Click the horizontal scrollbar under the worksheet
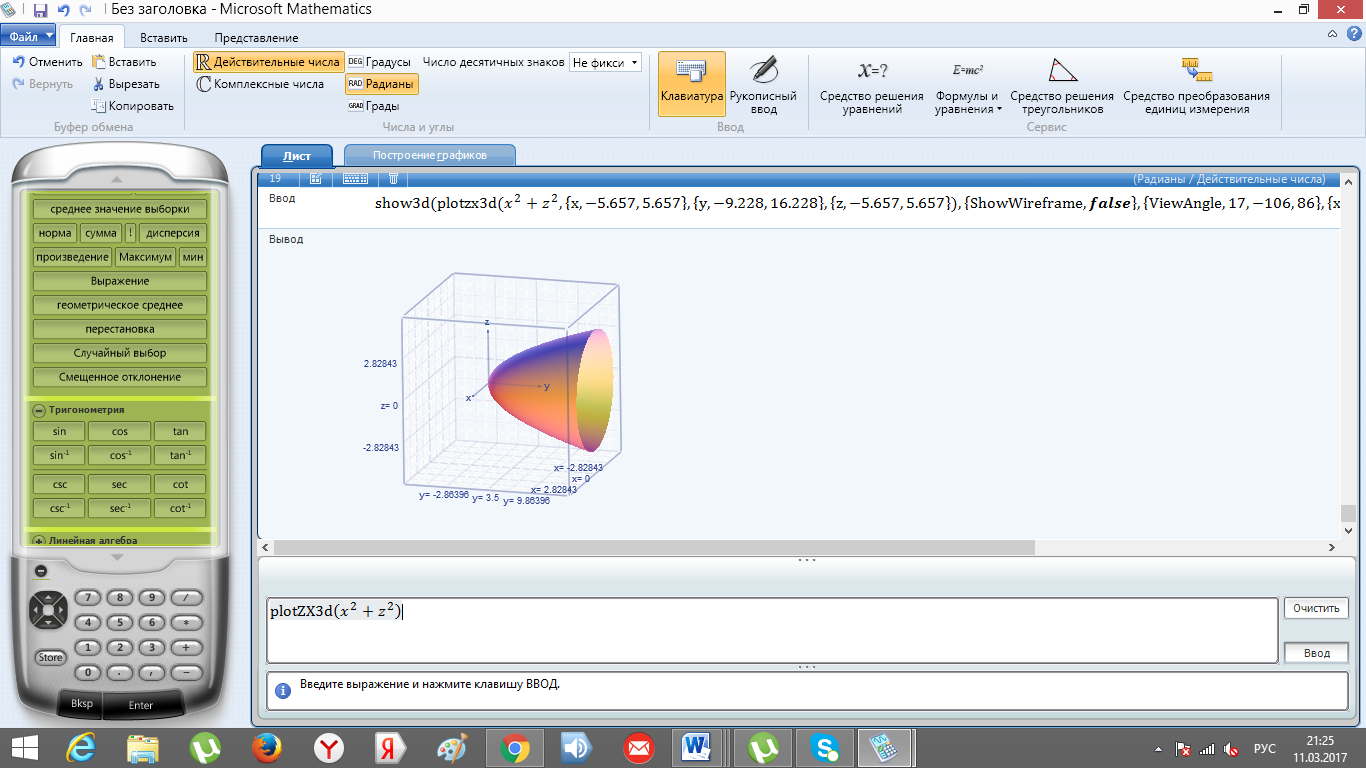Image resolution: width=1366 pixels, height=768 pixels. tap(654, 548)
